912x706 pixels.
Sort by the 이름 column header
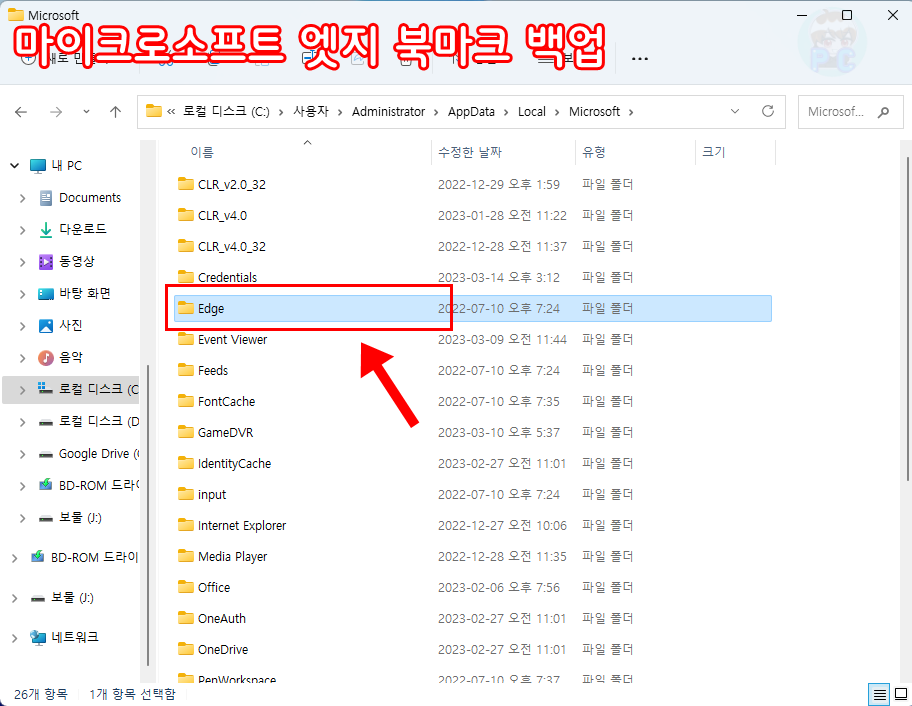pos(202,152)
